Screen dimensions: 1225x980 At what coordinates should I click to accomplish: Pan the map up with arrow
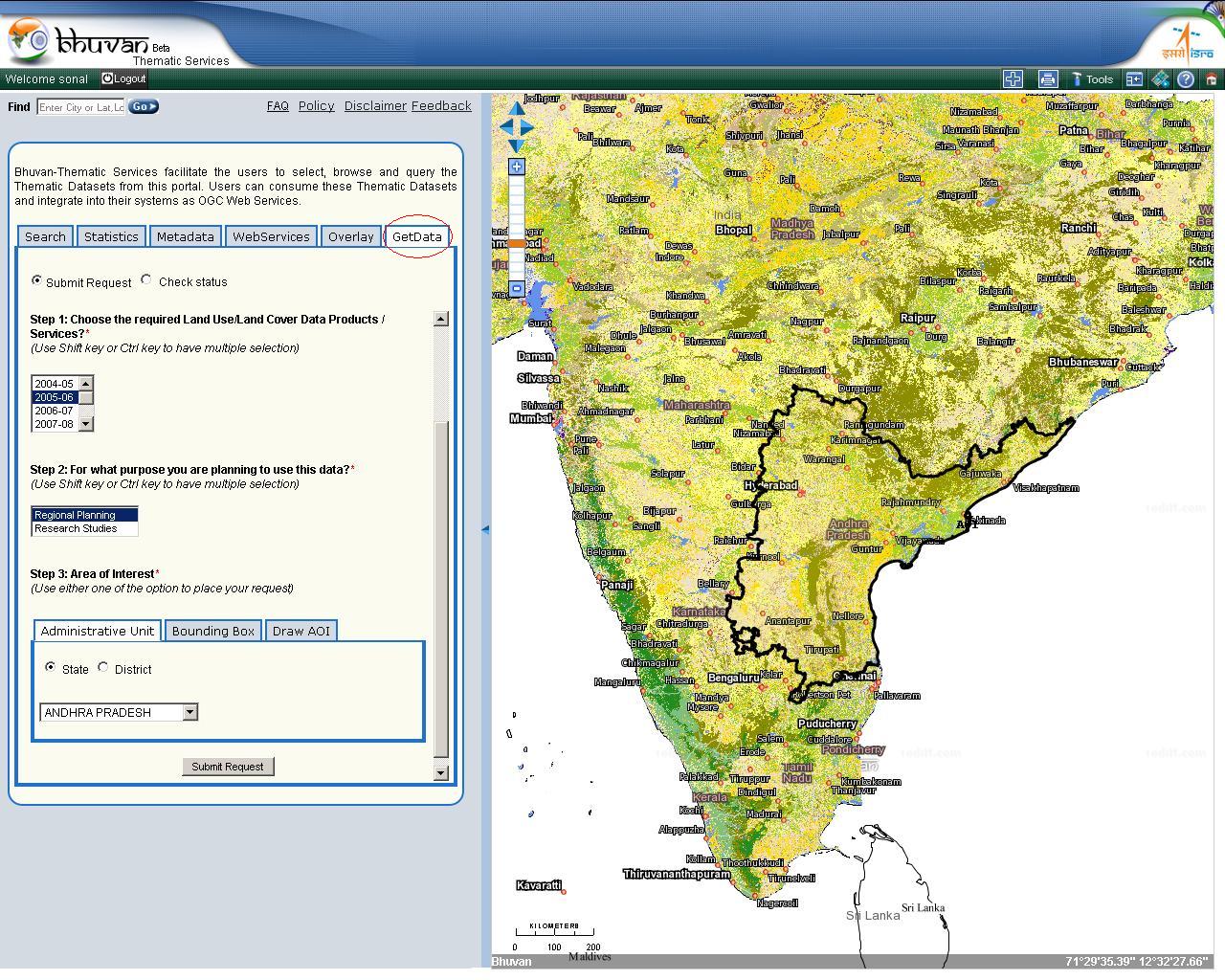point(517,107)
